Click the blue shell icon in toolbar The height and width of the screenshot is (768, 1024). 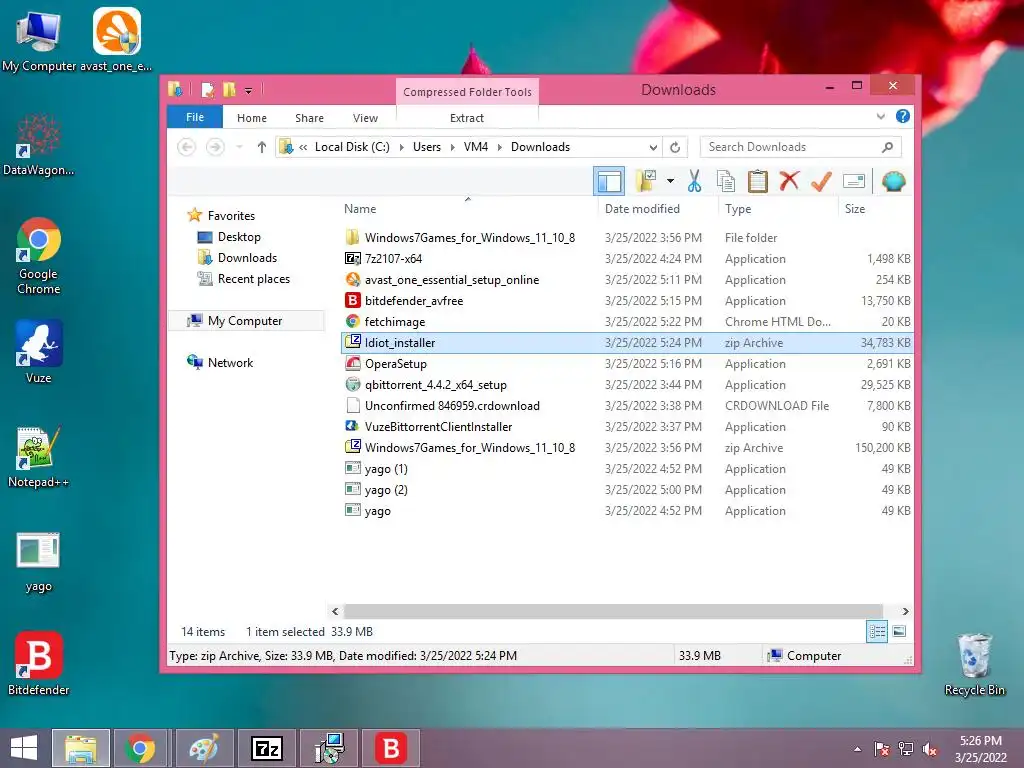(893, 181)
